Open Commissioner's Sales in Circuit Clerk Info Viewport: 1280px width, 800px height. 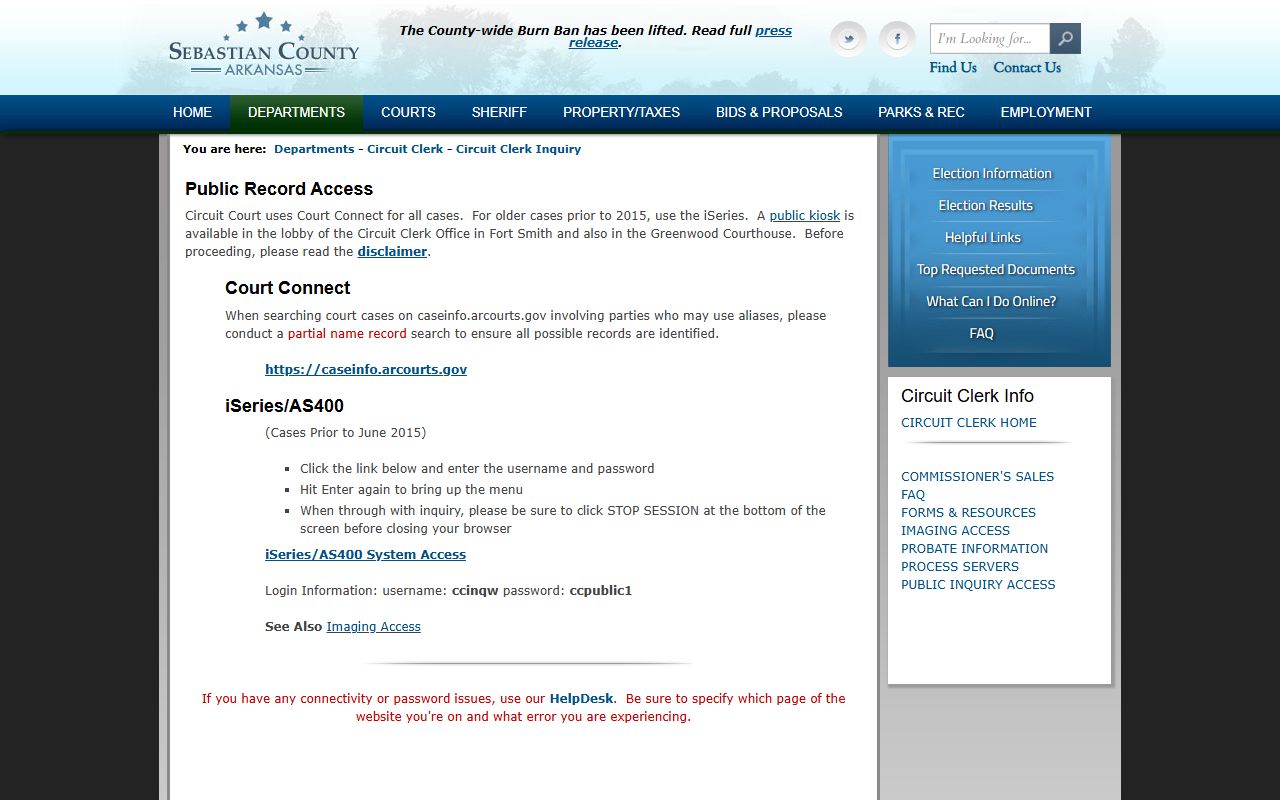pyautogui.click(x=977, y=476)
